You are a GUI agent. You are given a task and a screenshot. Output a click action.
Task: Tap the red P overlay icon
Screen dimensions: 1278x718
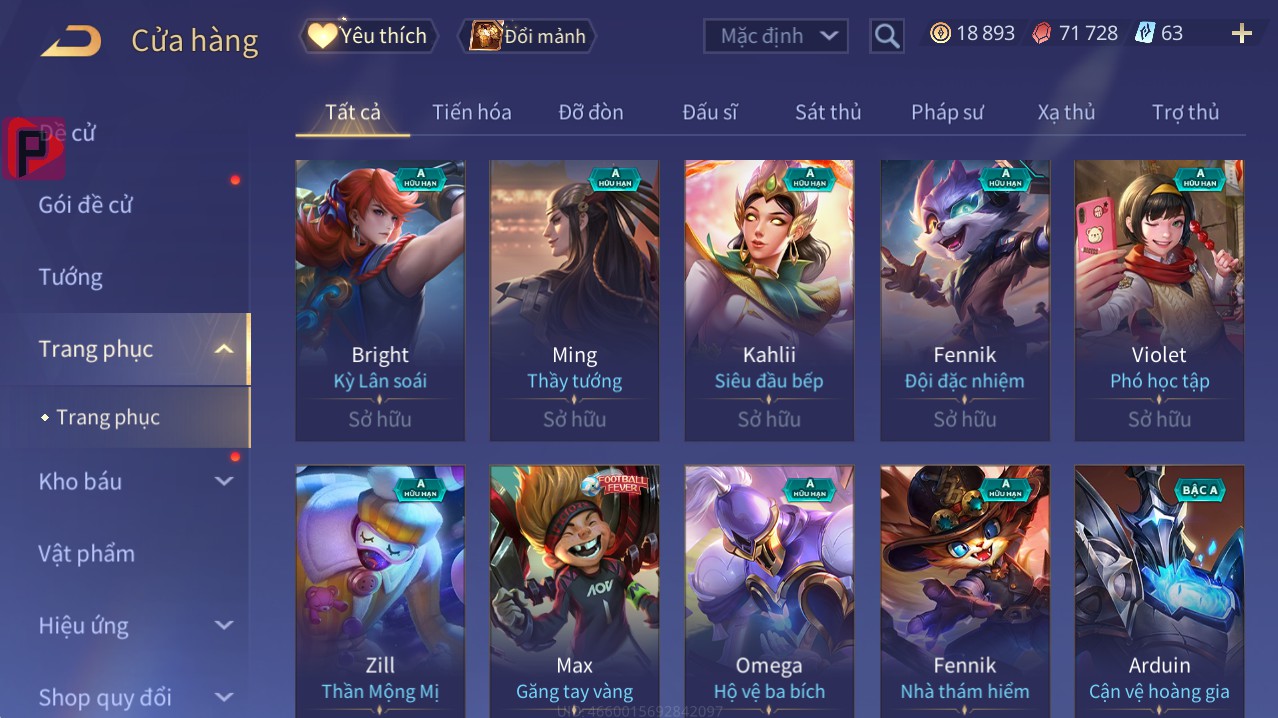33,148
